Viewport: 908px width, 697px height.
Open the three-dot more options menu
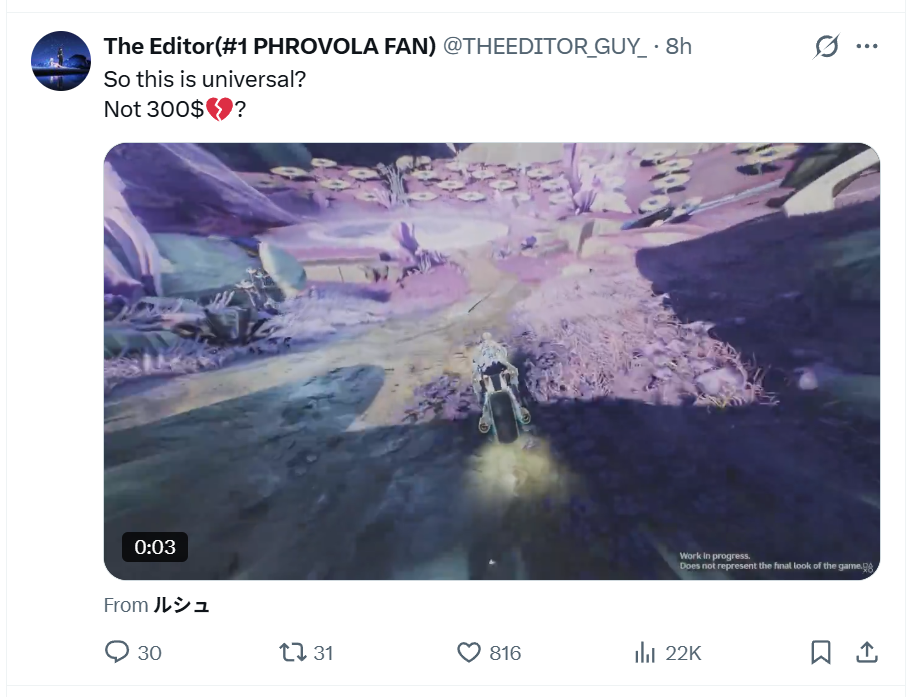[x=867, y=46]
